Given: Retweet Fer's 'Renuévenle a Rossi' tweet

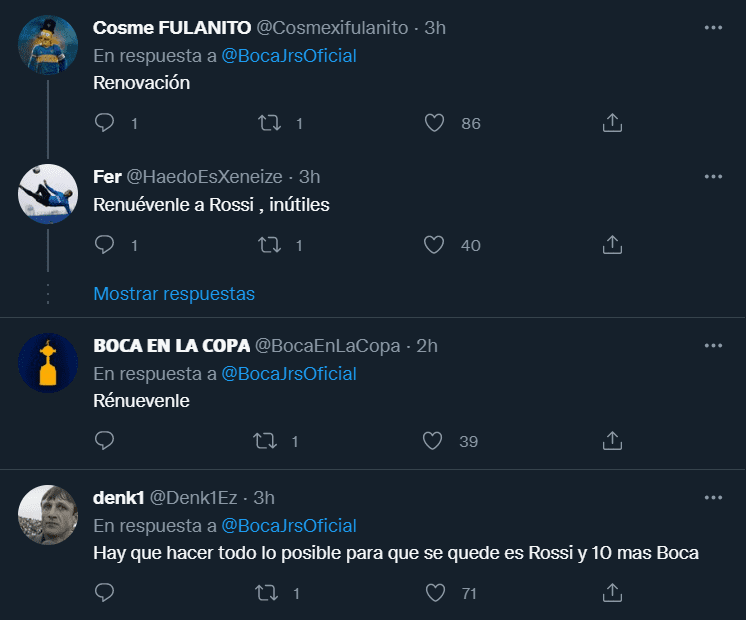Looking at the screenshot, I should 269,245.
